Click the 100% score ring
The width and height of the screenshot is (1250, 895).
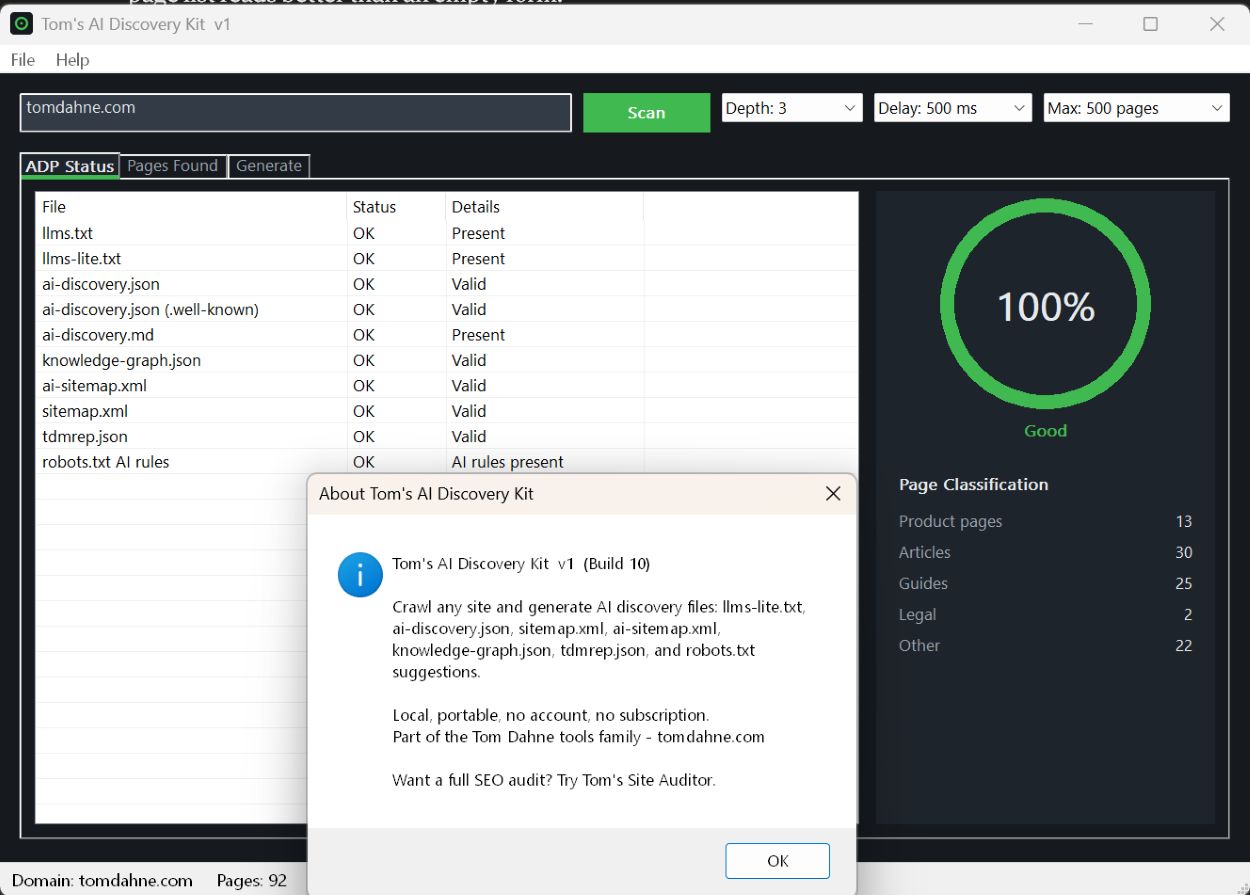pos(1045,304)
